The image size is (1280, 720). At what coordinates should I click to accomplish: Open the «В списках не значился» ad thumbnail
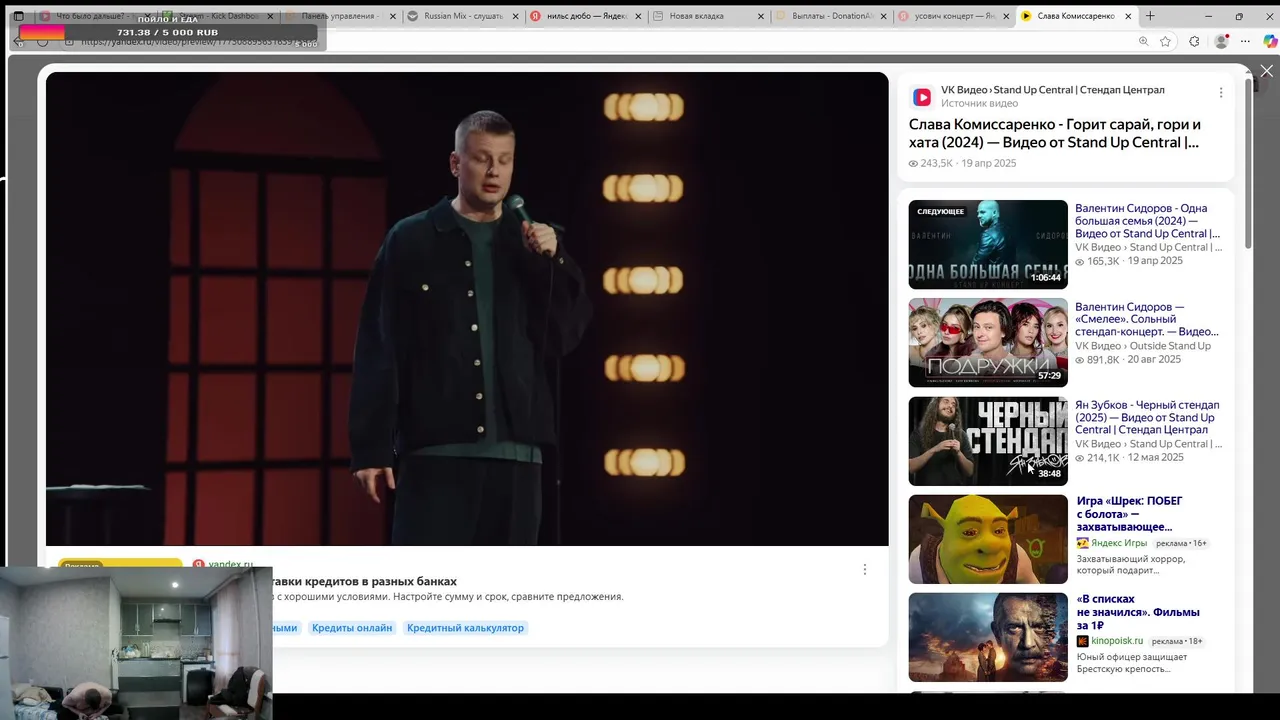[x=988, y=637]
